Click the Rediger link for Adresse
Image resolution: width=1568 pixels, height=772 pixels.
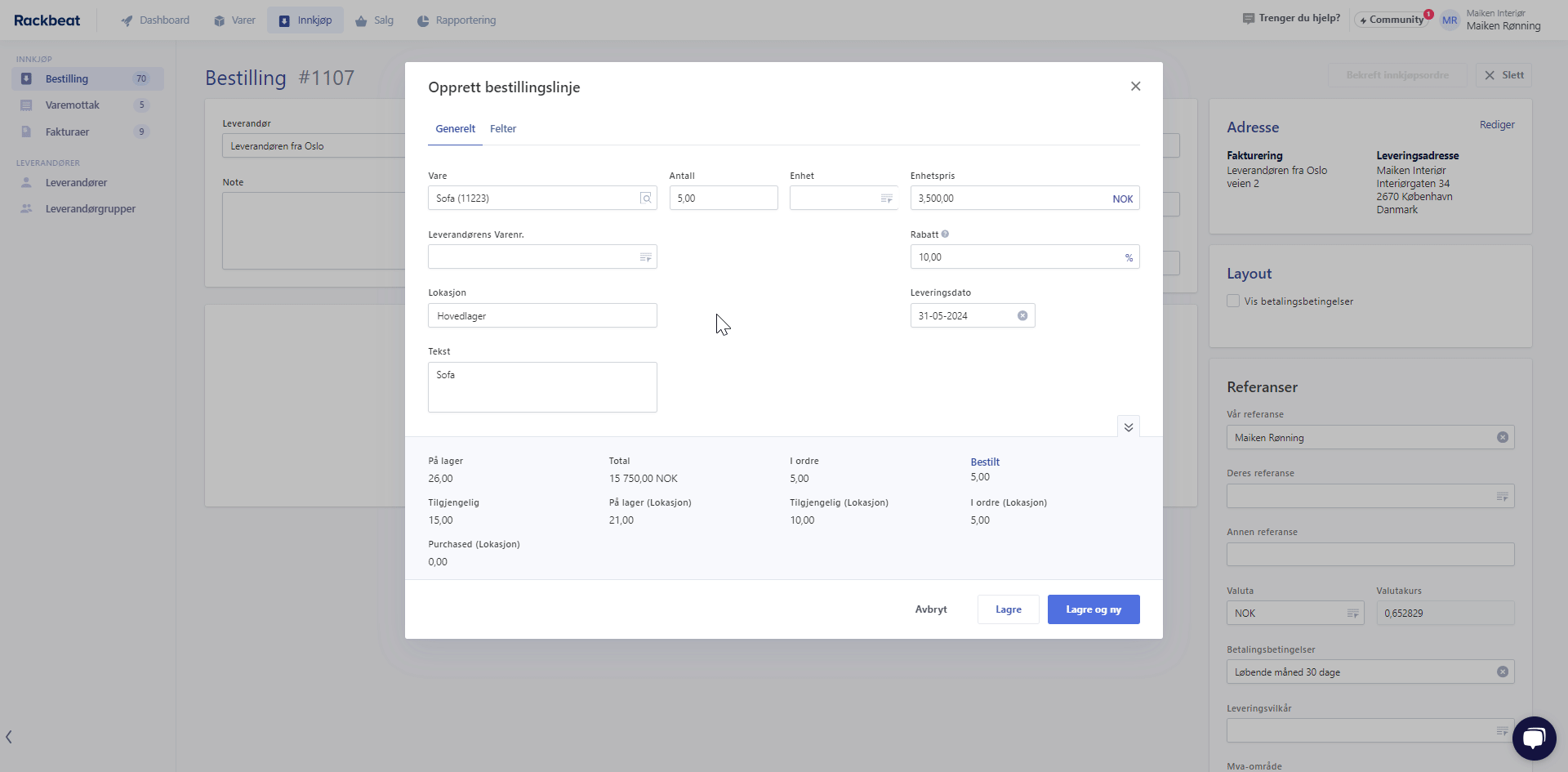pos(1497,124)
